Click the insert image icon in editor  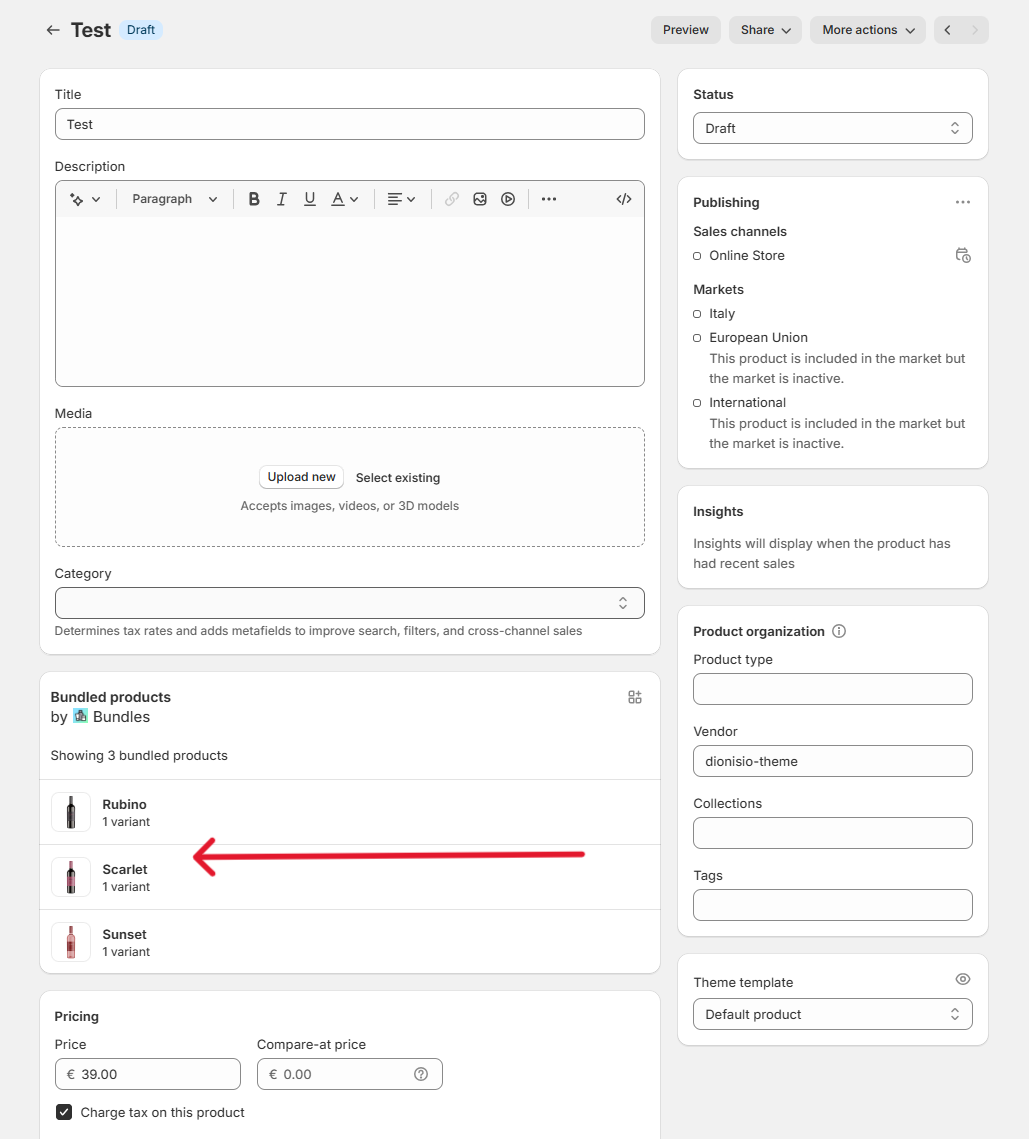[x=480, y=199]
